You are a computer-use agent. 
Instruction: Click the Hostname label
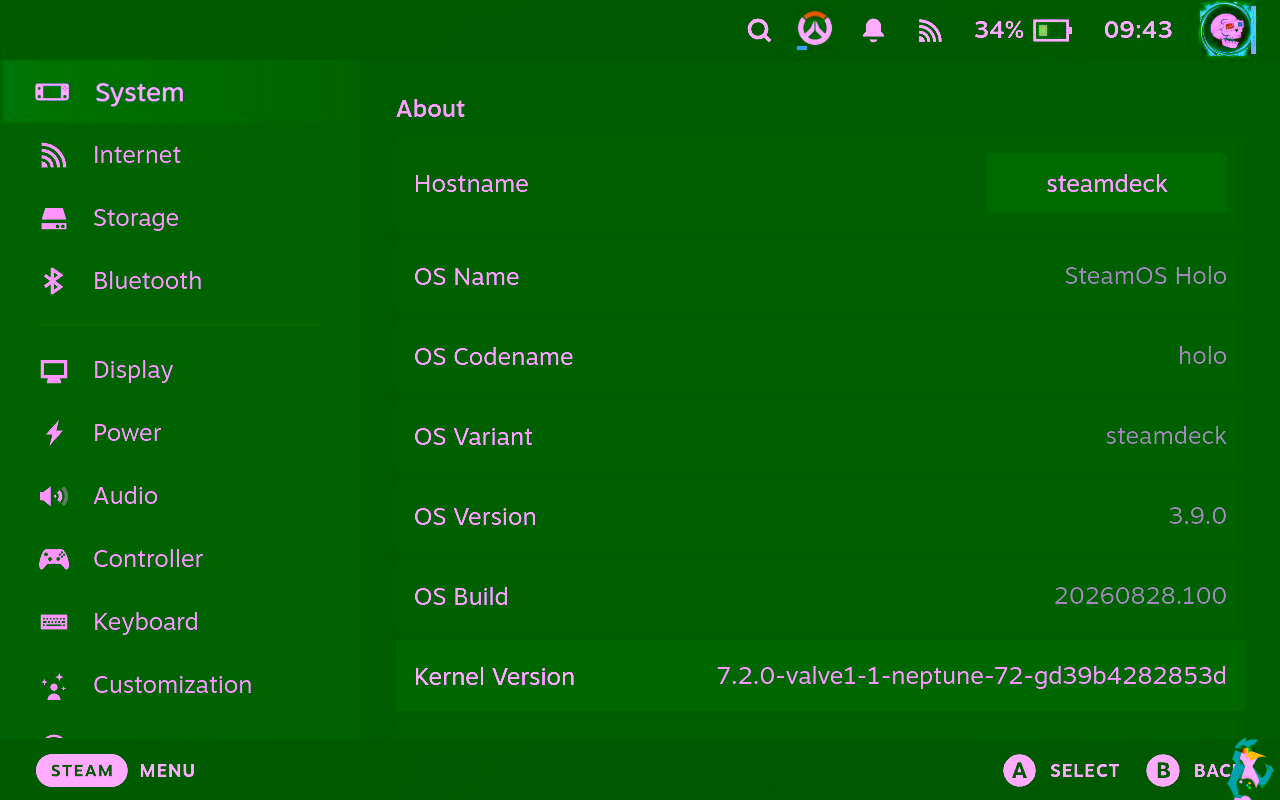(x=471, y=184)
